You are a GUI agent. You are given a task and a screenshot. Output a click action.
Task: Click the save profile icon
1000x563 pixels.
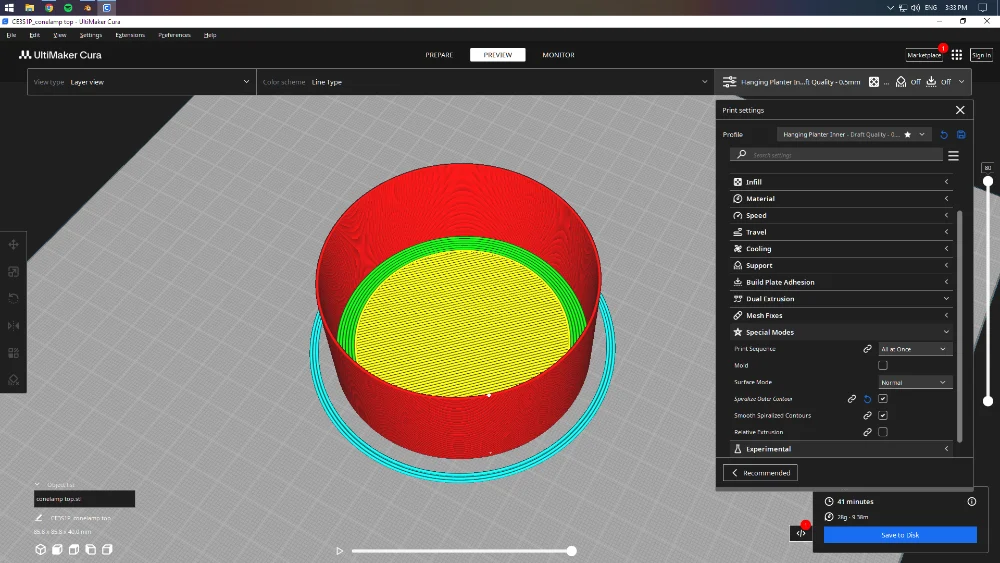[x=961, y=135]
